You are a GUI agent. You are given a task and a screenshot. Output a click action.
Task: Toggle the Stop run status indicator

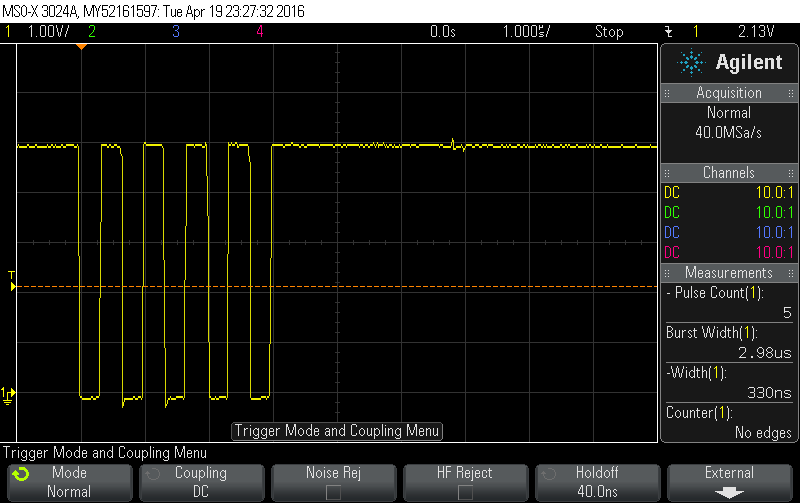point(609,32)
